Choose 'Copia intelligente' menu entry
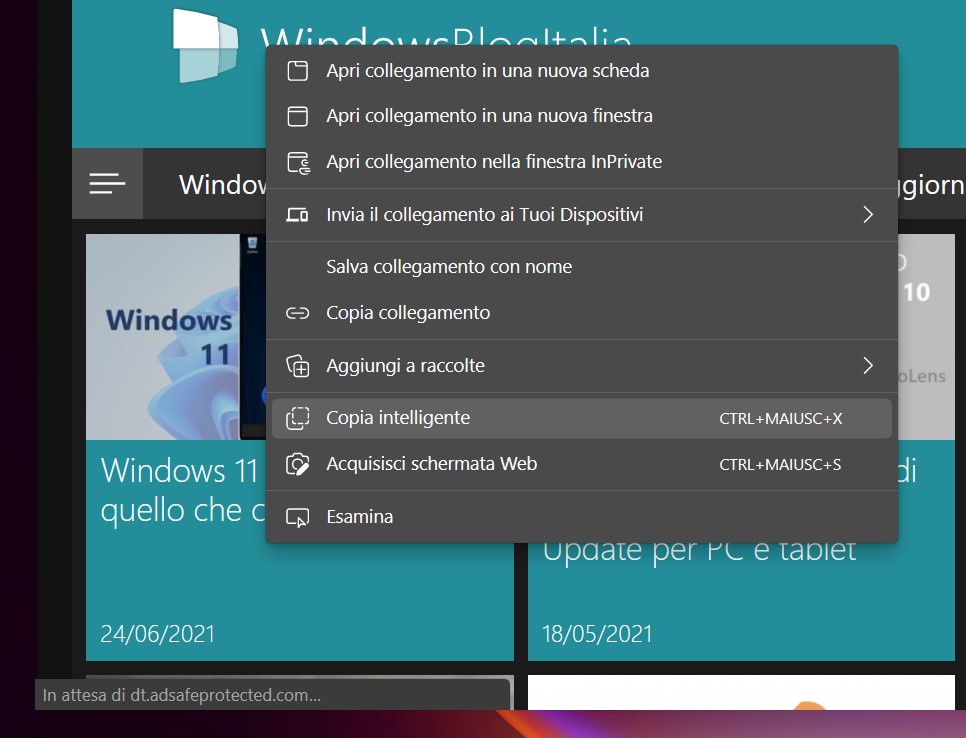The image size is (966, 738). click(582, 418)
